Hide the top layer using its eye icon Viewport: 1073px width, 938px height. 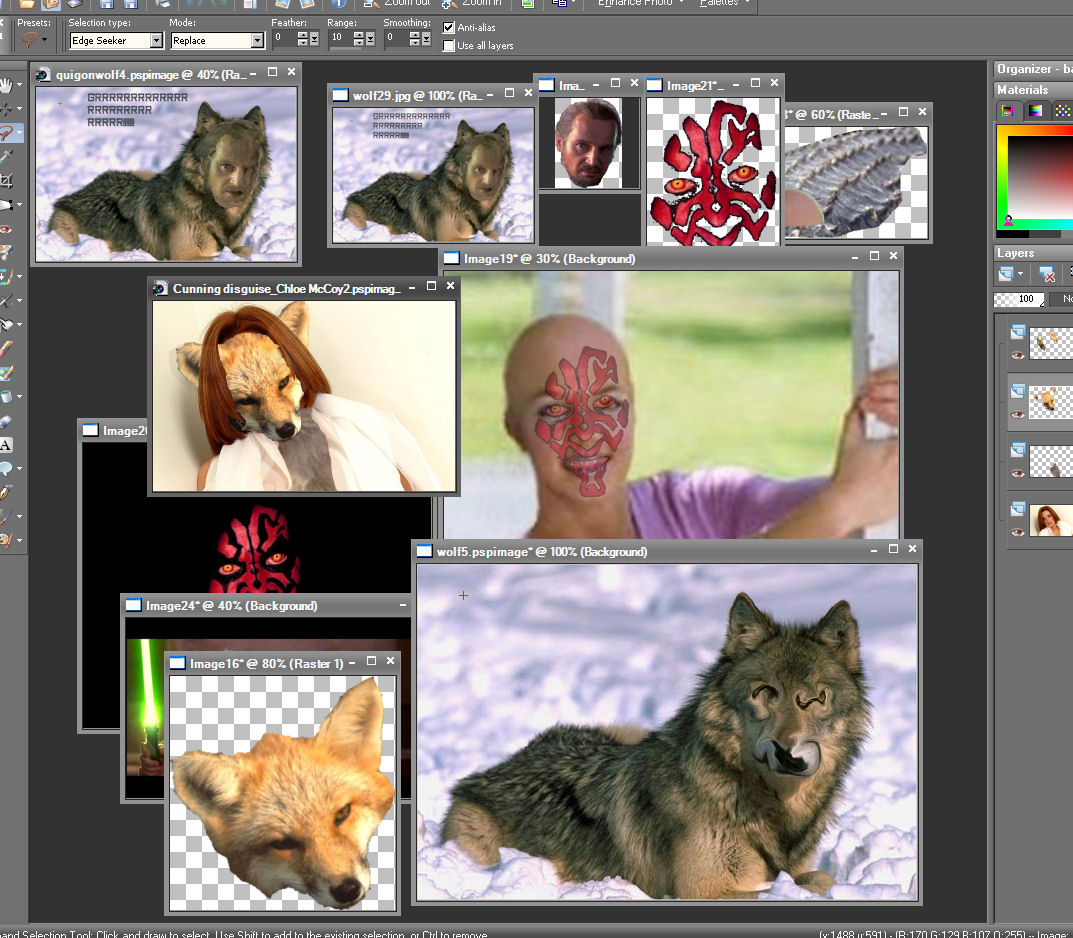pyautogui.click(x=1018, y=355)
